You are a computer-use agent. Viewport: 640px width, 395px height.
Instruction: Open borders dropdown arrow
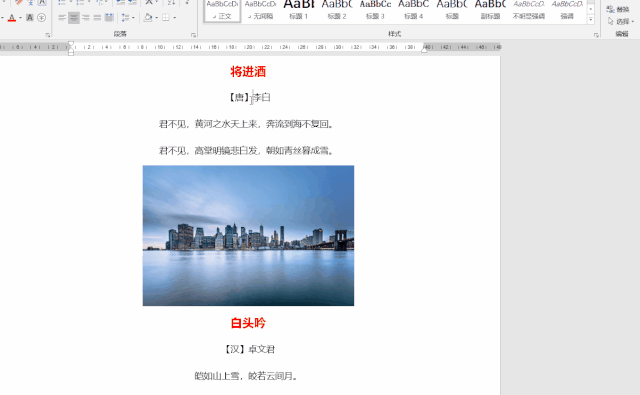175,18
